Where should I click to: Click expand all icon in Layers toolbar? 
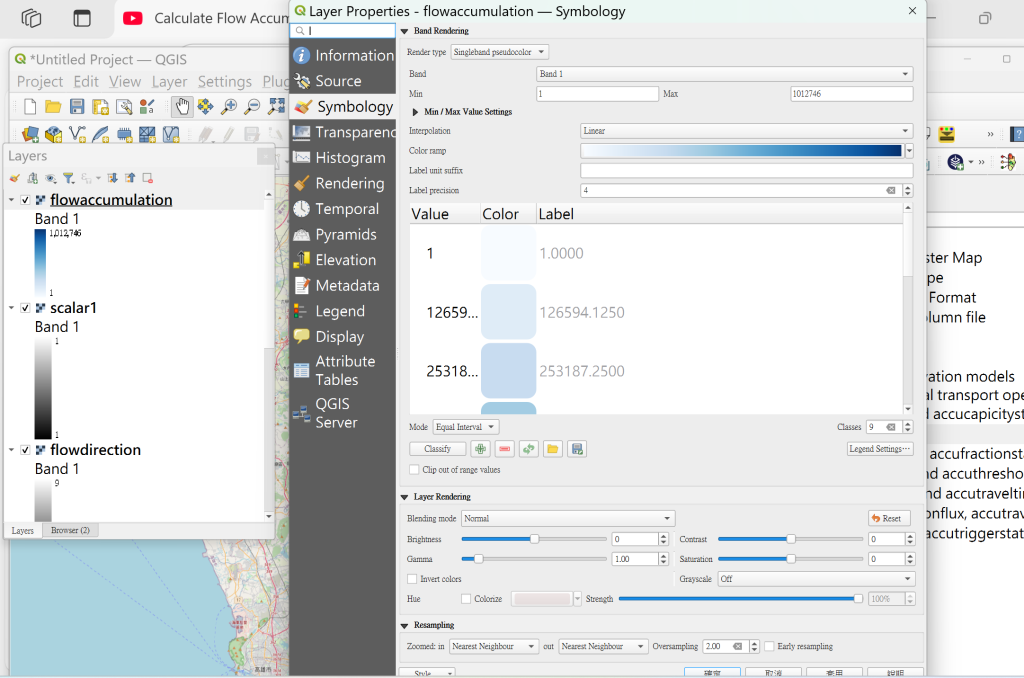tap(112, 178)
